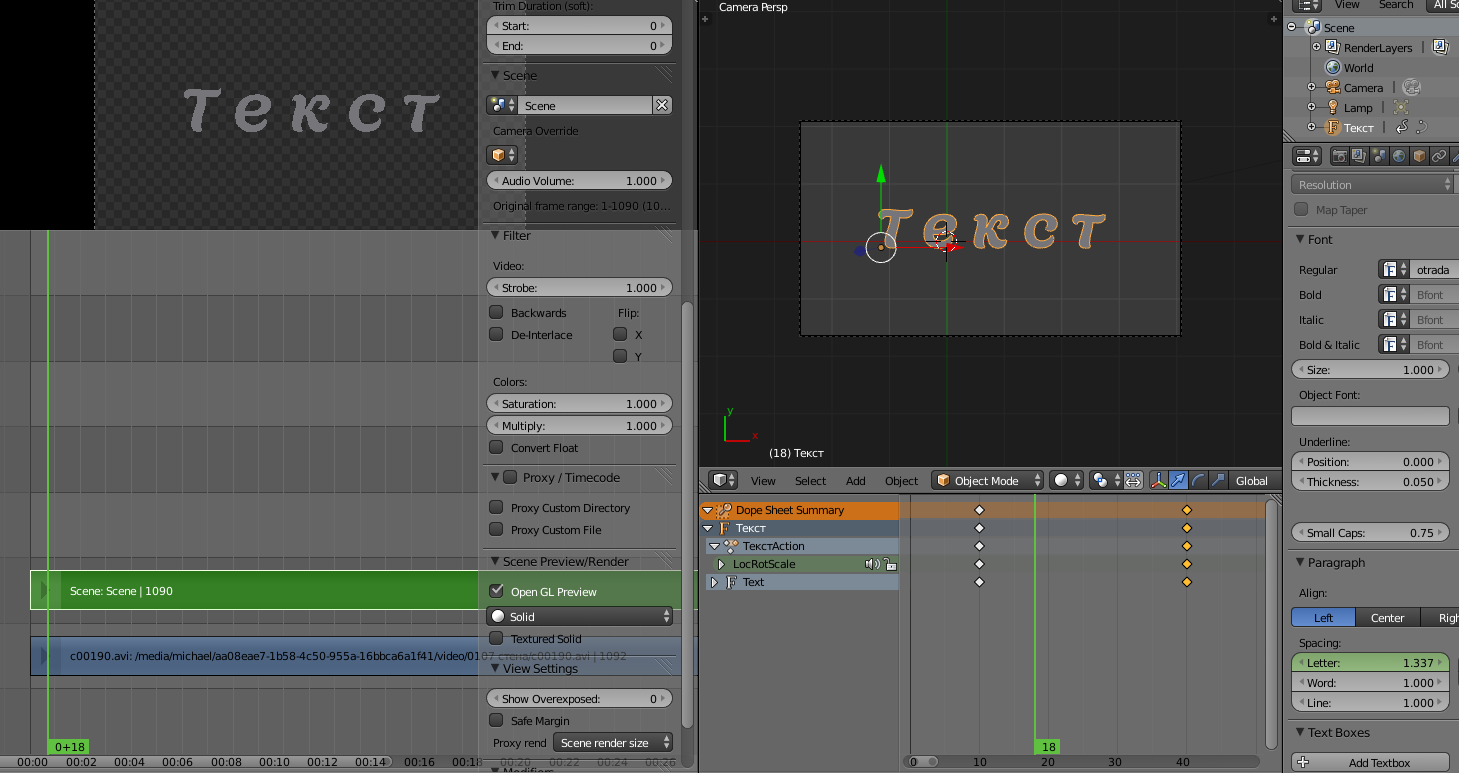This screenshot has height=773, width=1459.
Task: Enable Proxy Custom Directory checkbox
Action: pyautogui.click(x=496, y=507)
